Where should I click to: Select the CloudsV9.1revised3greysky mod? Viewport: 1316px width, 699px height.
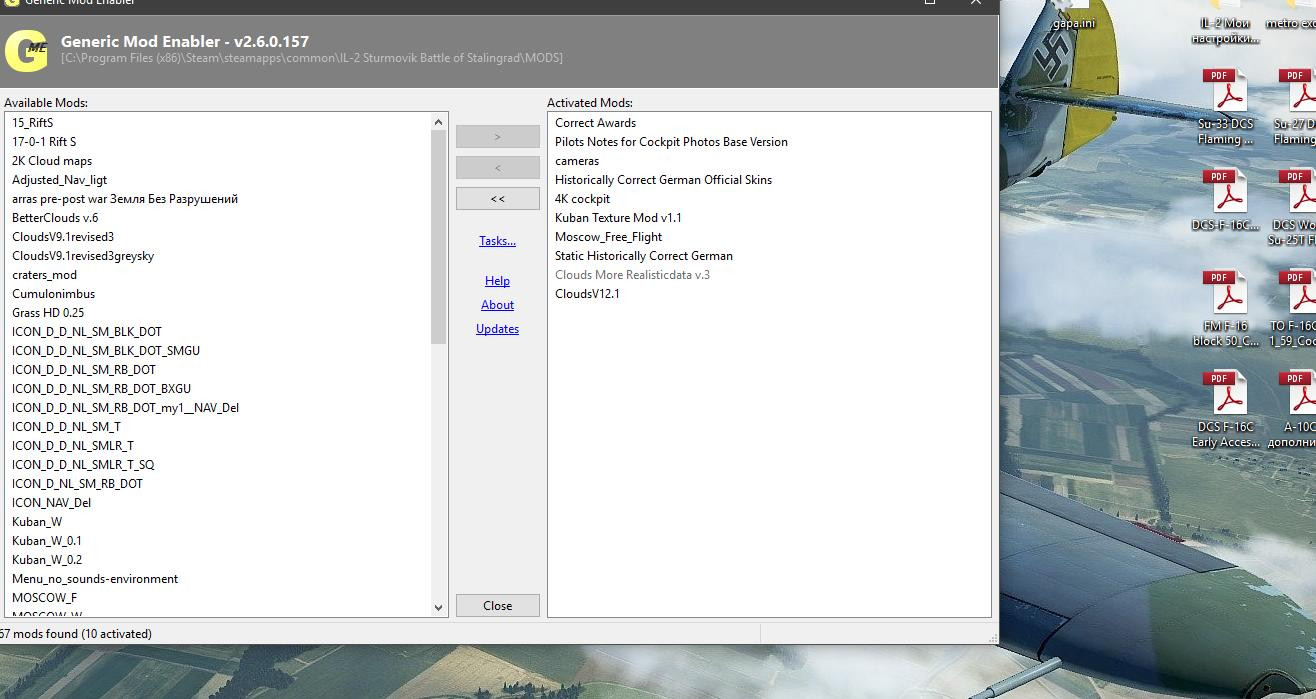[83, 256]
